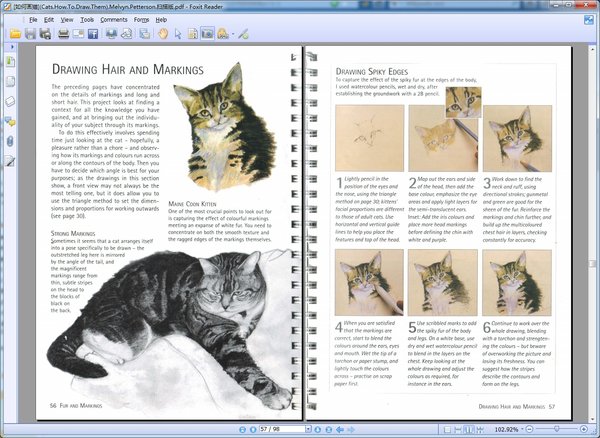600x438 pixels.
Task: Open the Forms menu
Action: coord(141,20)
